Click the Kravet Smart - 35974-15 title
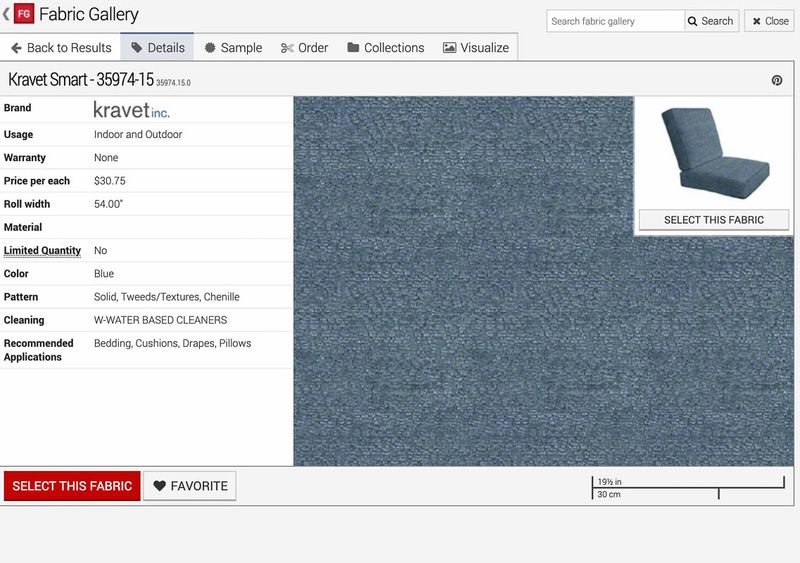The image size is (800, 563). (81, 79)
